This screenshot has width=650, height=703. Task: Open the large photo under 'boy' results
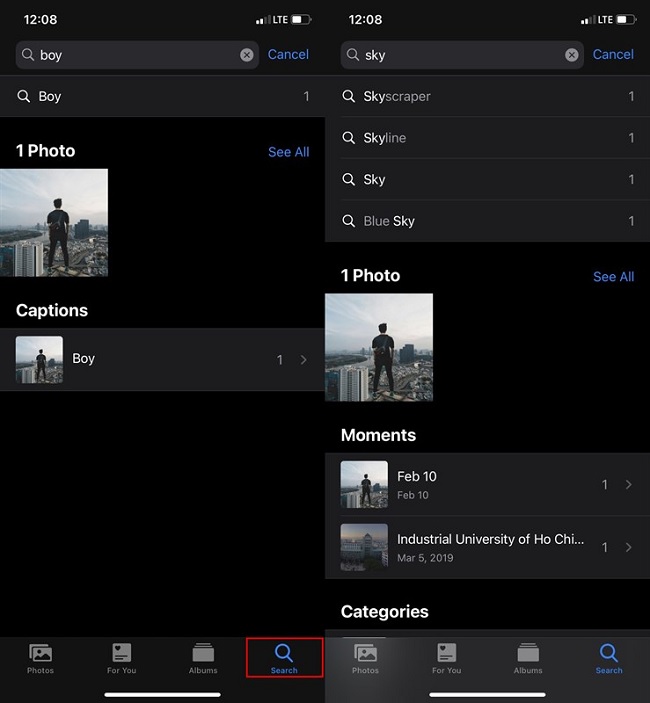54,223
